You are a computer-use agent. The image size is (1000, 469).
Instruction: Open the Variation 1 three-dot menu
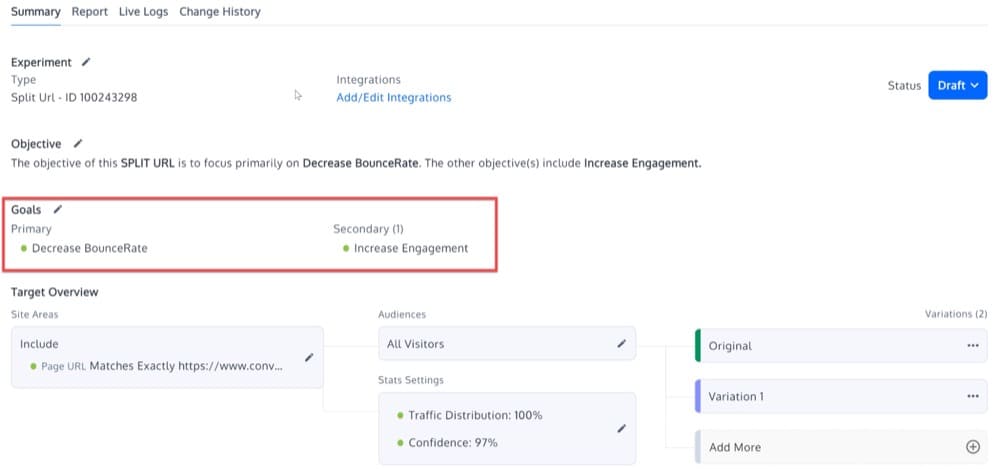pos(973,396)
